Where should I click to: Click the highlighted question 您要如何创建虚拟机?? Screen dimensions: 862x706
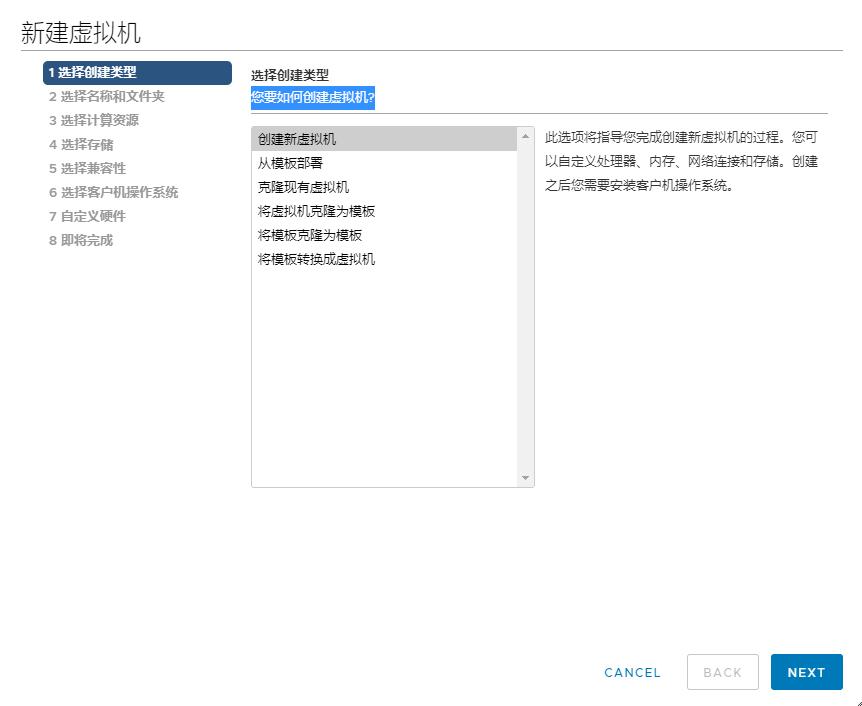313,97
